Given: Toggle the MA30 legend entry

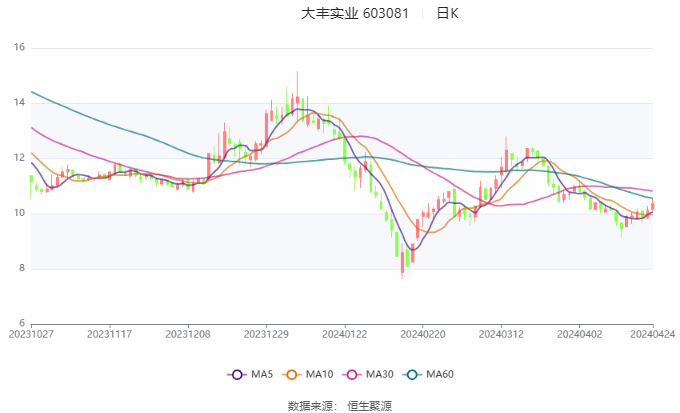Looking at the screenshot, I should pyautogui.click(x=368, y=374).
